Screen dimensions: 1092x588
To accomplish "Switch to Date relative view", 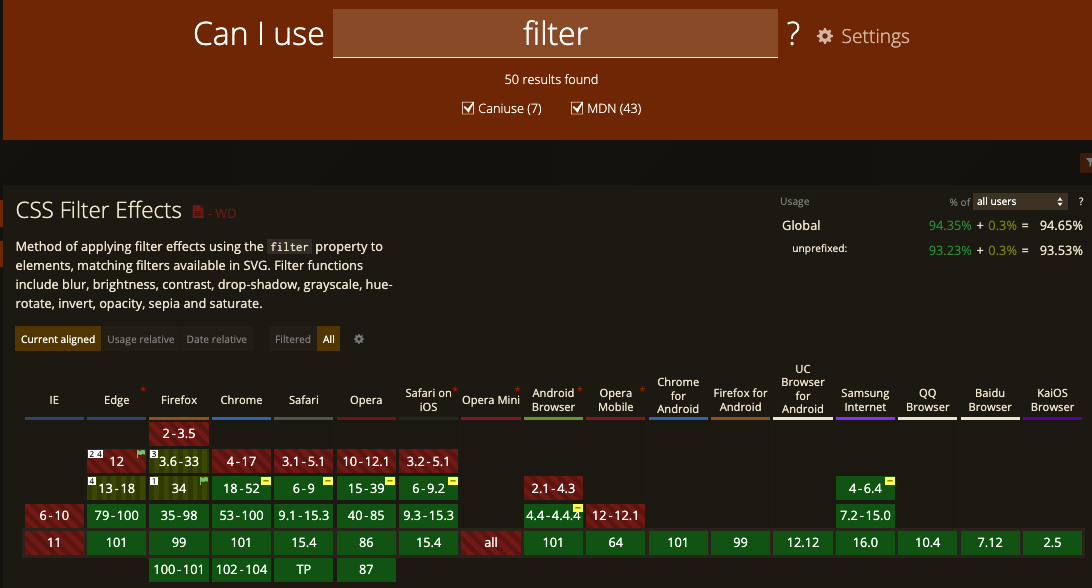I will coord(217,339).
